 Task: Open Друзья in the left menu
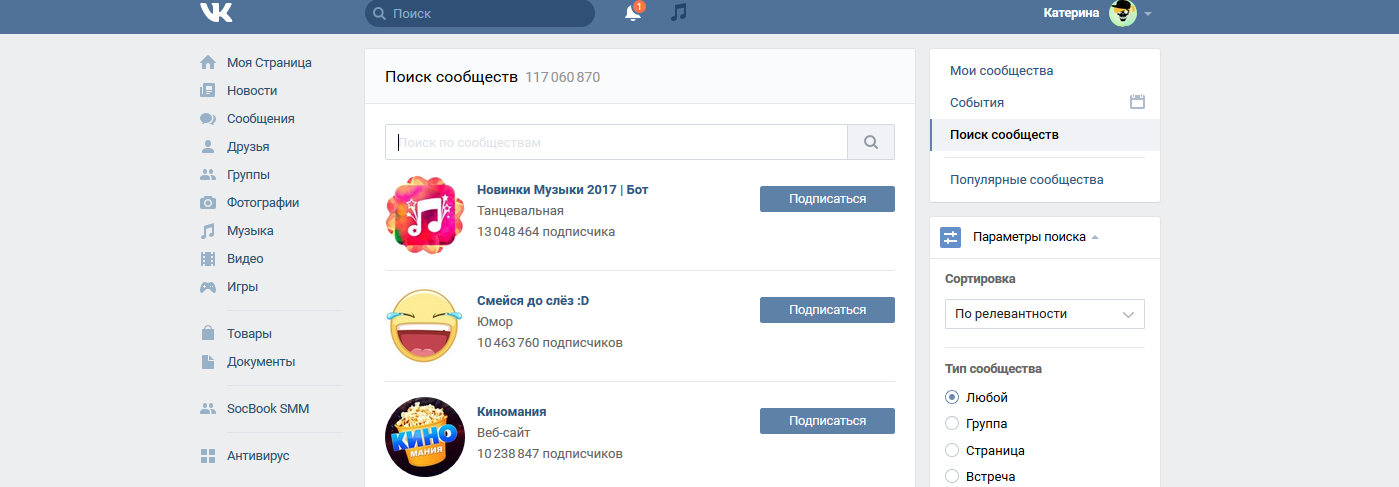point(248,146)
